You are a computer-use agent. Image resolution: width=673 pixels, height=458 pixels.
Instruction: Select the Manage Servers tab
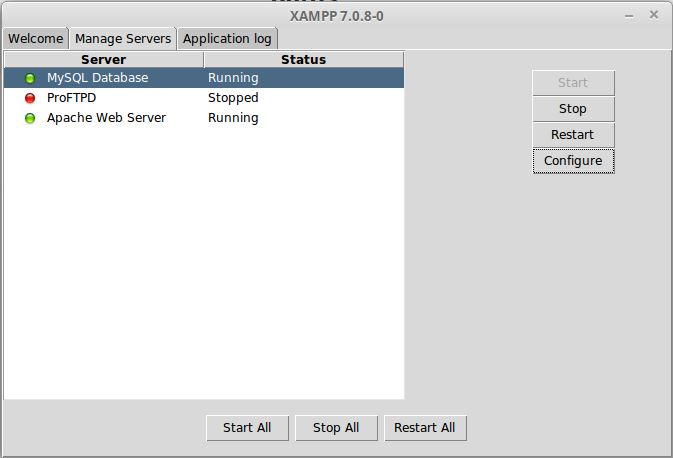coord(123,39)
